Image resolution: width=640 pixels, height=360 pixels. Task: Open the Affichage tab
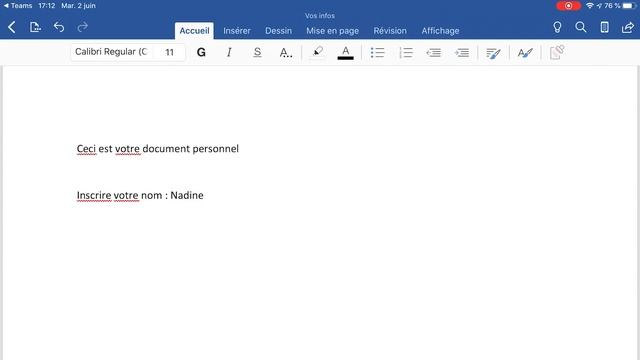point(440,31)
